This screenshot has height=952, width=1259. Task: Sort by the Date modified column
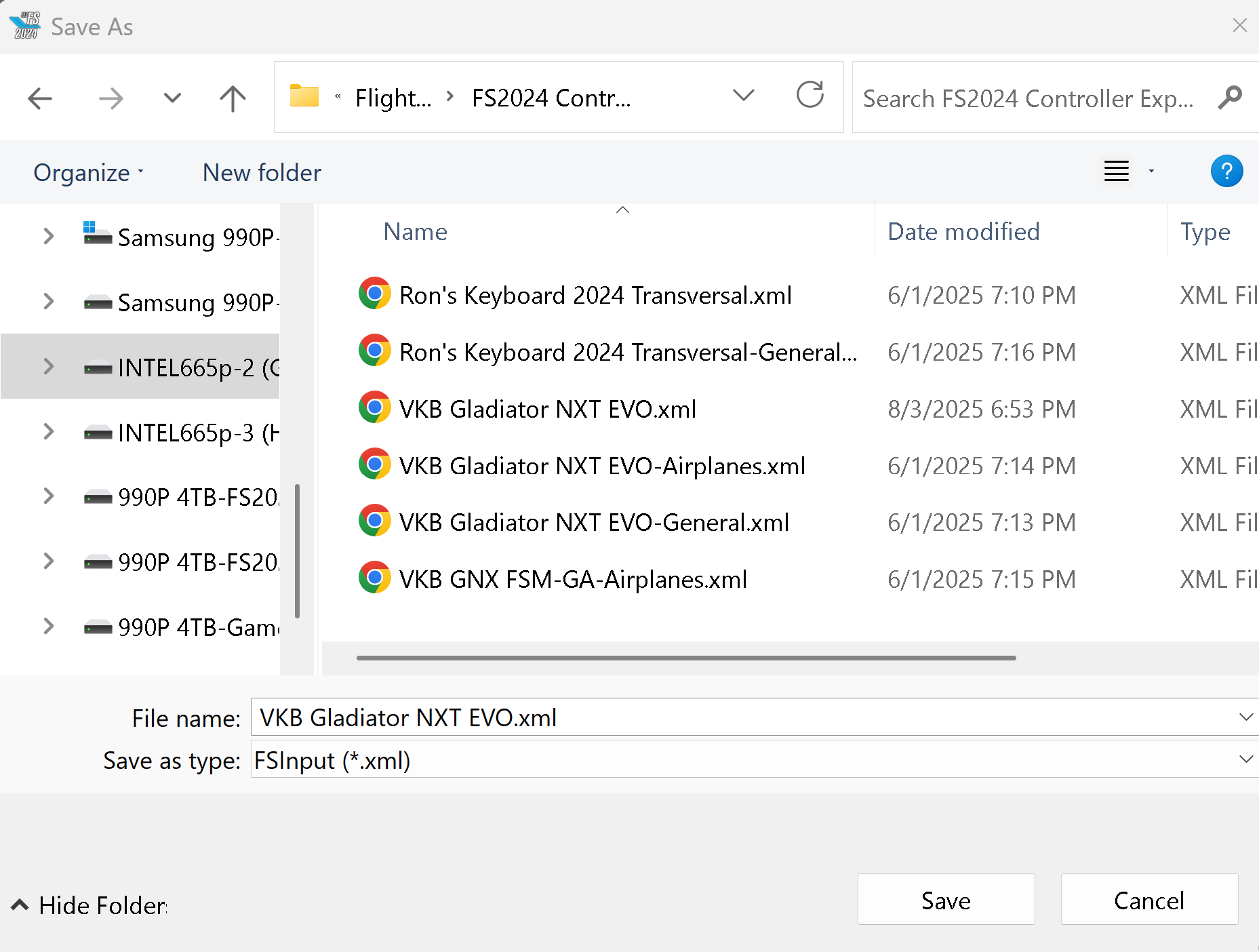click(963, 232)
